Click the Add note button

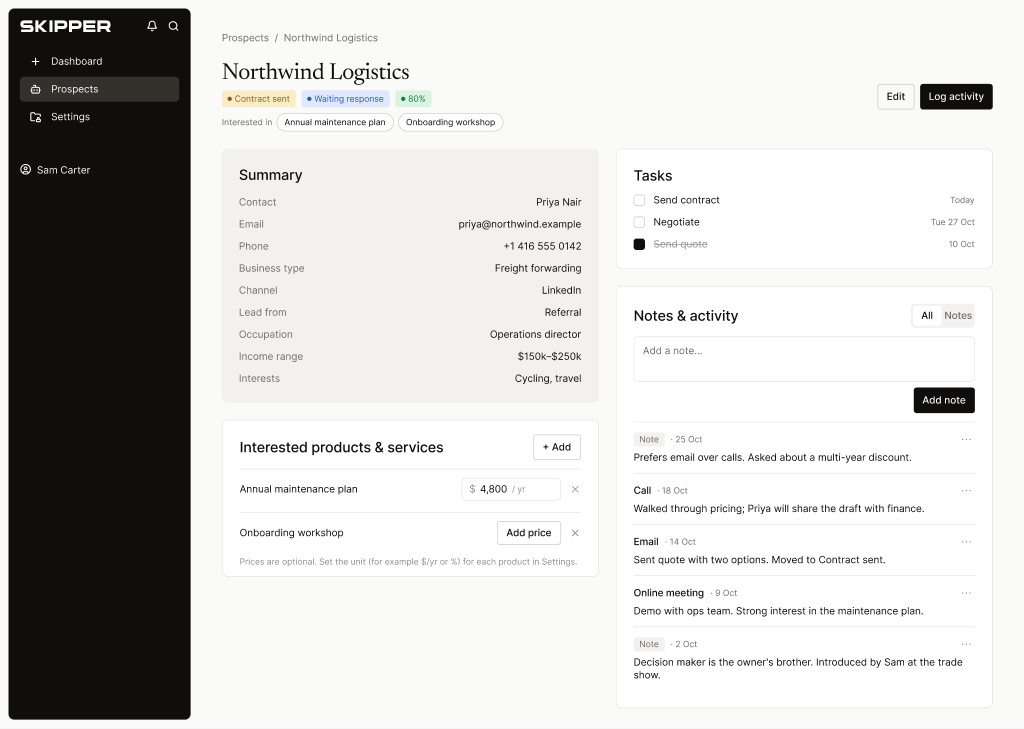tap(944, 400)
